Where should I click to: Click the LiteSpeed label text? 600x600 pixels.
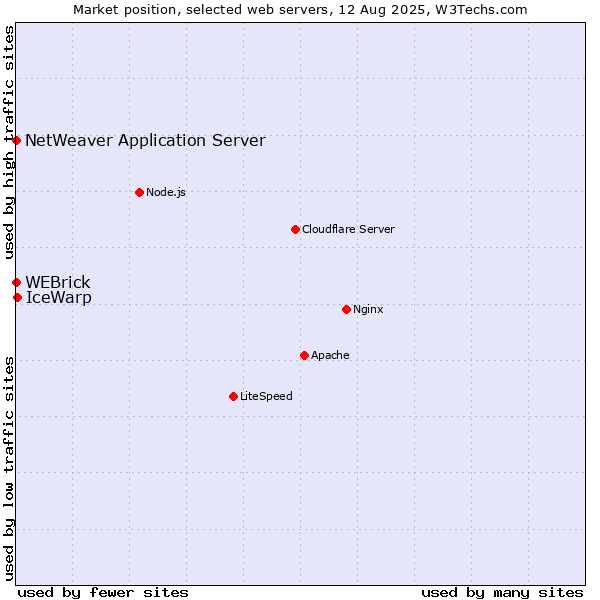[x=266, y=396]
